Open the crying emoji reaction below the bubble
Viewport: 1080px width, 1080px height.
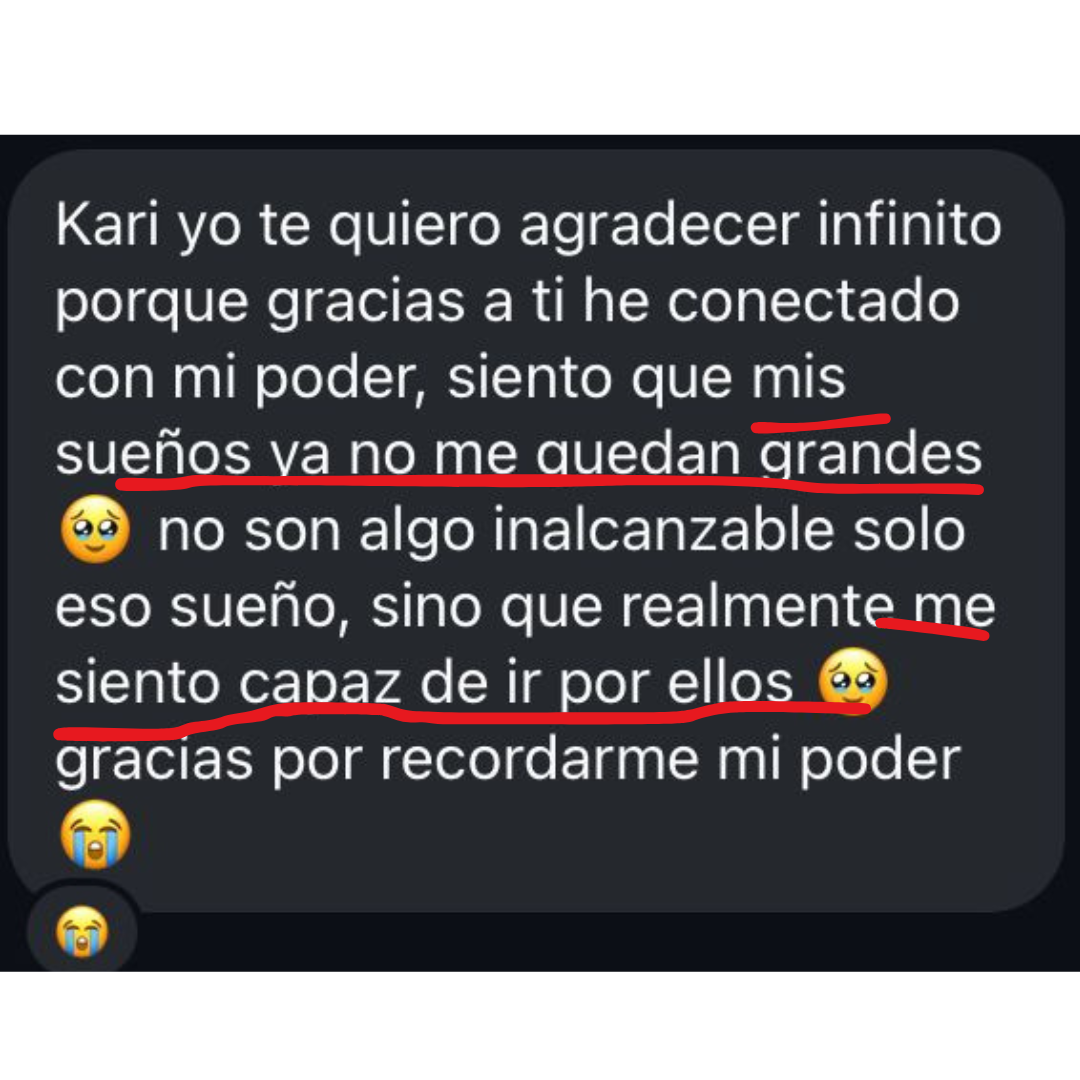click(x=82, y=931)
